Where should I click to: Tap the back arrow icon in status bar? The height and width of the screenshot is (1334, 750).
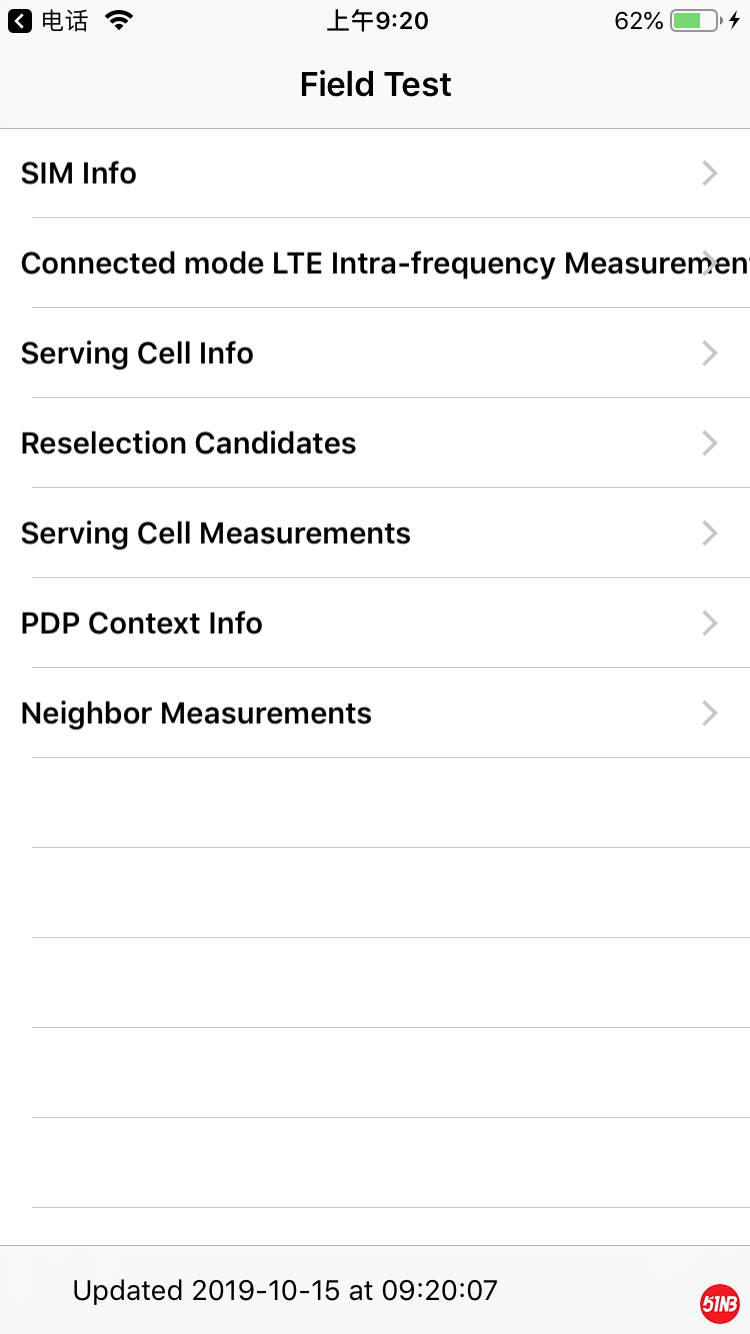(x=20, y=21)
